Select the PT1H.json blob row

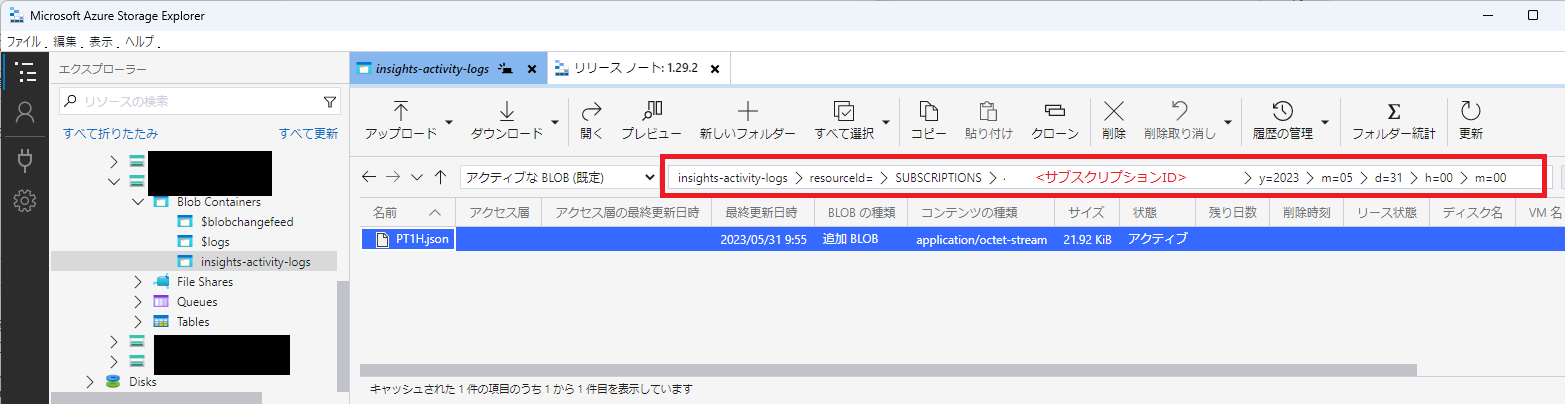pos(418,239)
